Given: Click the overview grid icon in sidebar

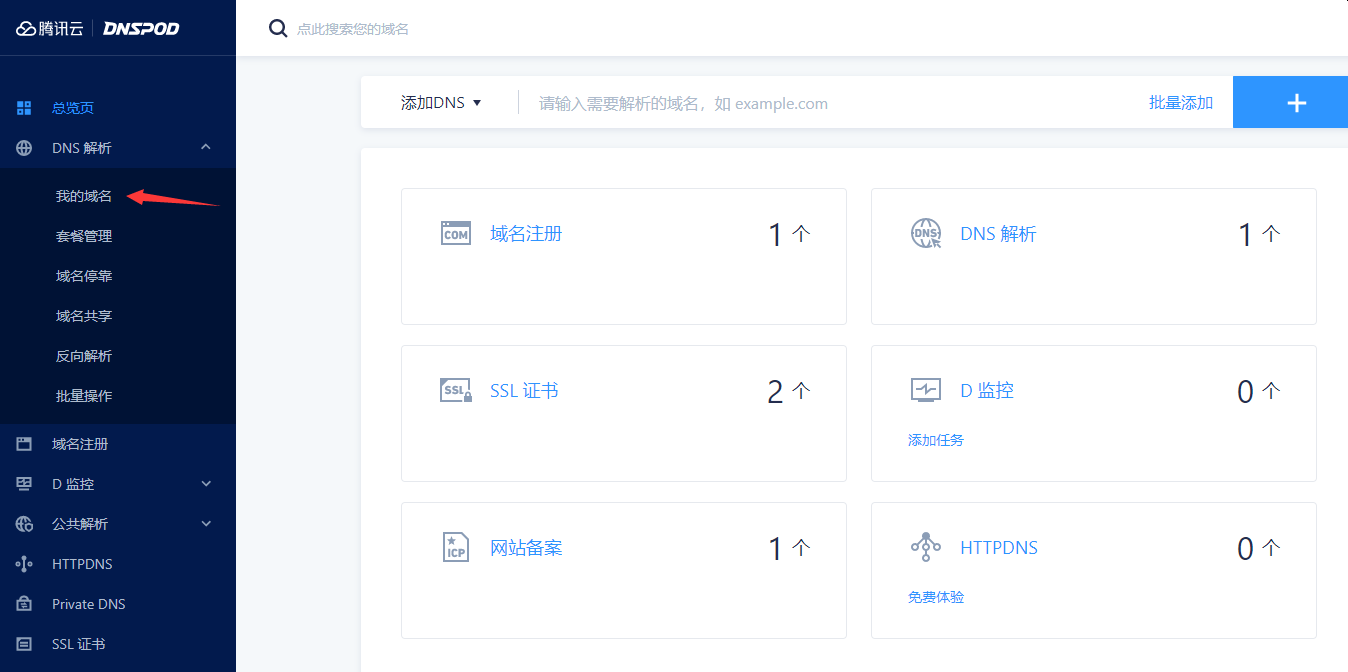Looking at the screenshot, I should tap(24, 108).
